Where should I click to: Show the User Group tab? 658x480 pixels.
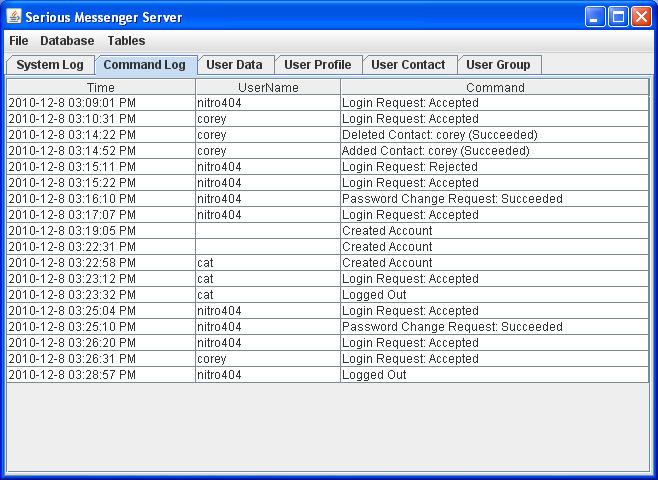tap(498, 65)
